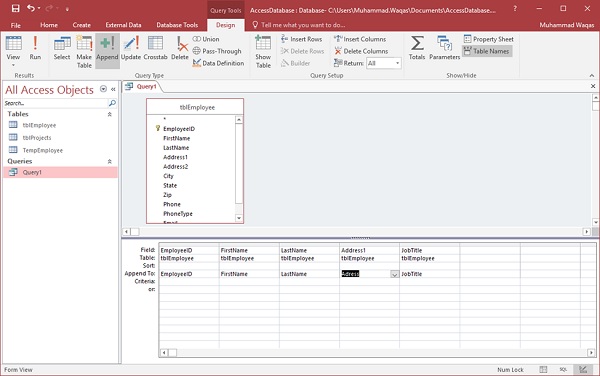Screen dimensions: 600x376
Task: Open the TempEmployee table in navigation pane
Action: tap(42, 150)
